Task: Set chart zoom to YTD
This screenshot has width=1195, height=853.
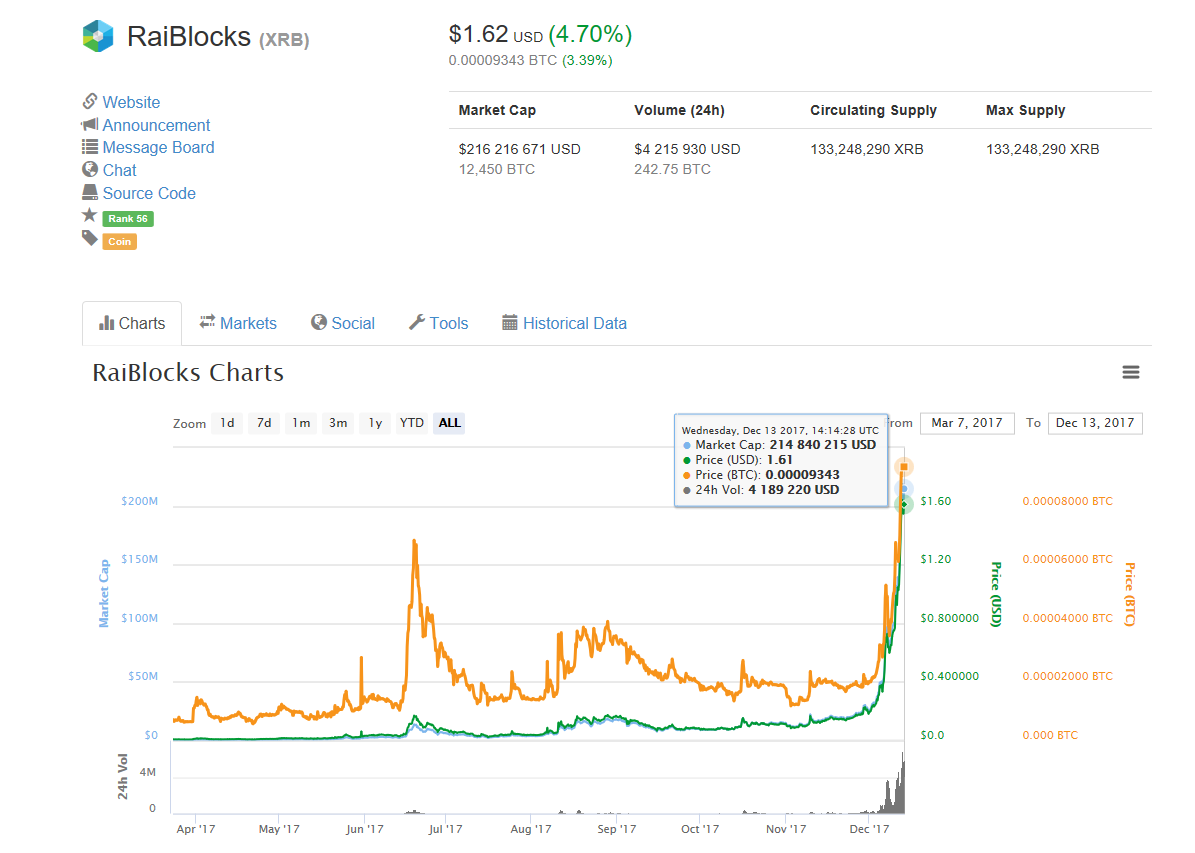Action: pyautogui.click(x=412, y=423)
